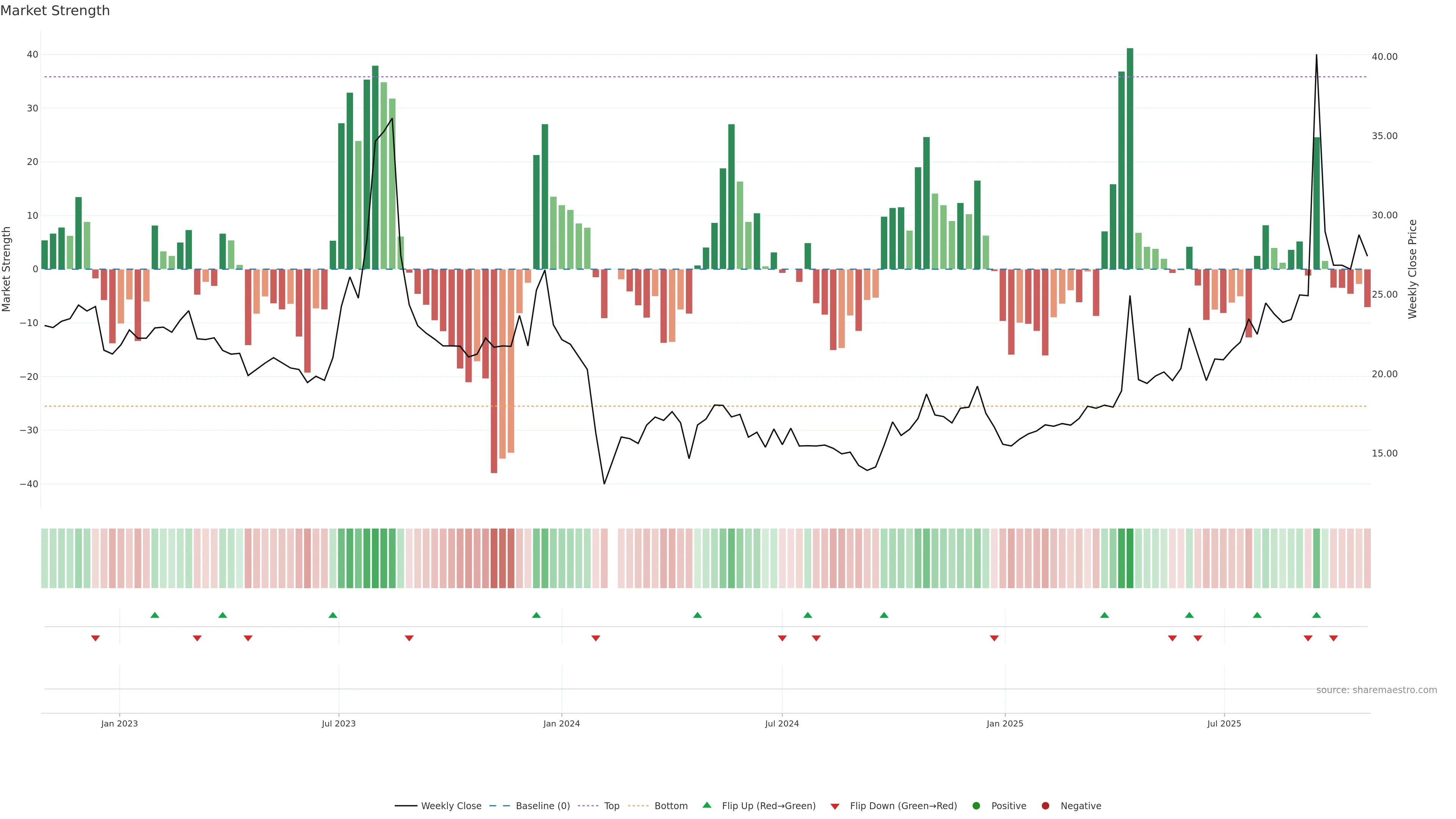Click the sharemaestro.com source text
Viewport: 1456px width, 819px height.
(1376, 690)
